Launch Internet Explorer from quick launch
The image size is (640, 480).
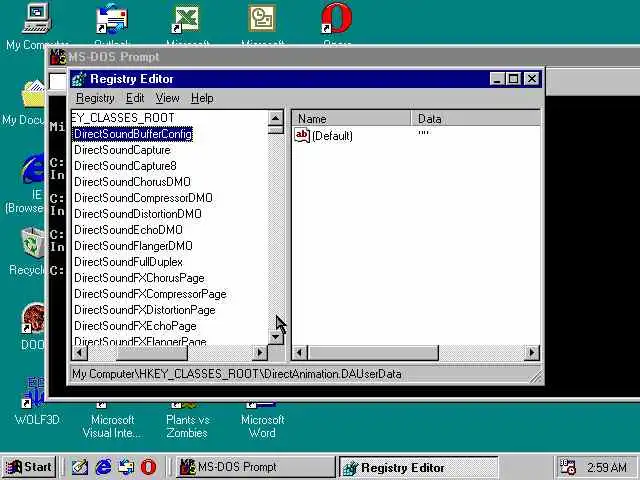tap(103, 467)
